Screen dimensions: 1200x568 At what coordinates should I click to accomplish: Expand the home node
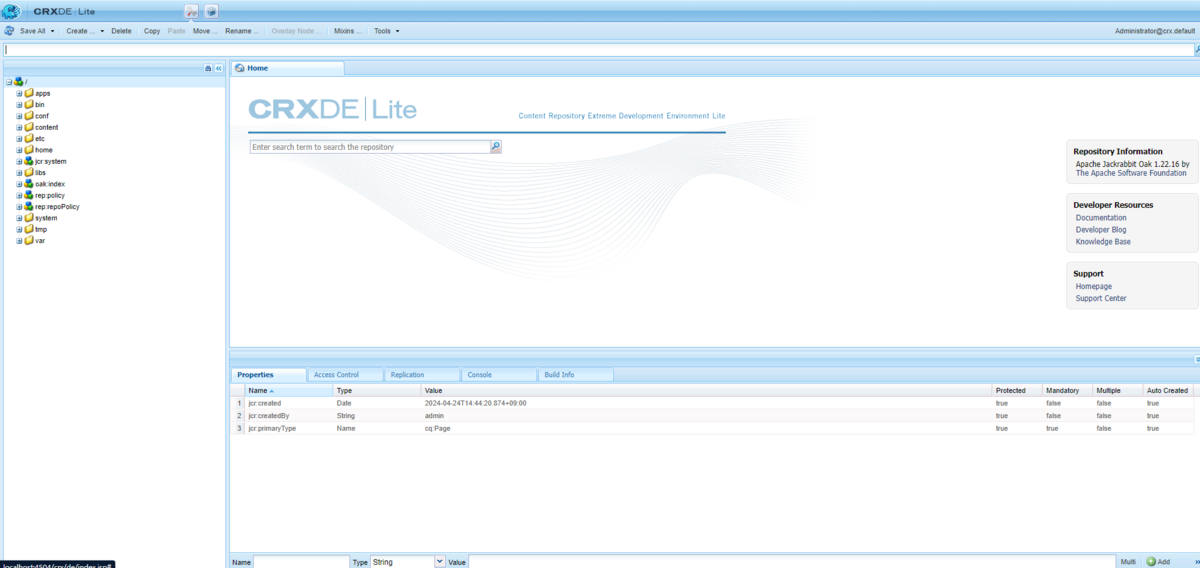pyautogui.click(x=19, y=150)
